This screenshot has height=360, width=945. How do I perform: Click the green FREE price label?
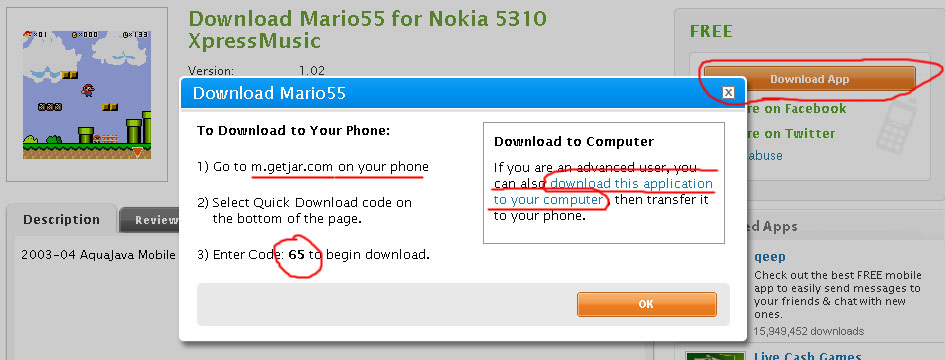point(711,31)
